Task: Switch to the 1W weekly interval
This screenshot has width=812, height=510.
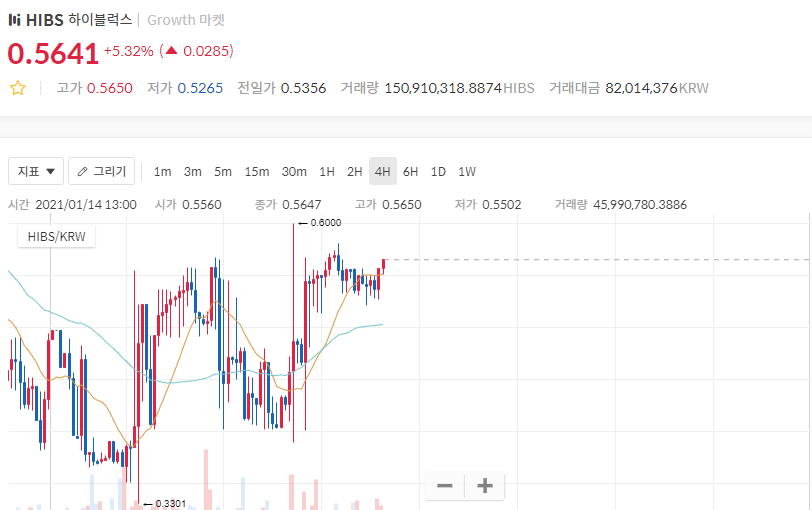Action: [467, 171]
